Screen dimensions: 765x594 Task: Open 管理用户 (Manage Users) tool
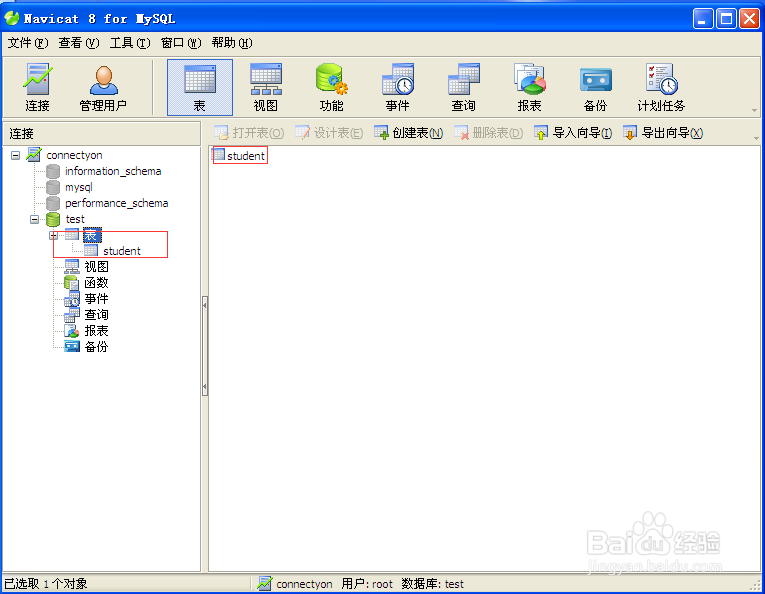tap(103, 88)
